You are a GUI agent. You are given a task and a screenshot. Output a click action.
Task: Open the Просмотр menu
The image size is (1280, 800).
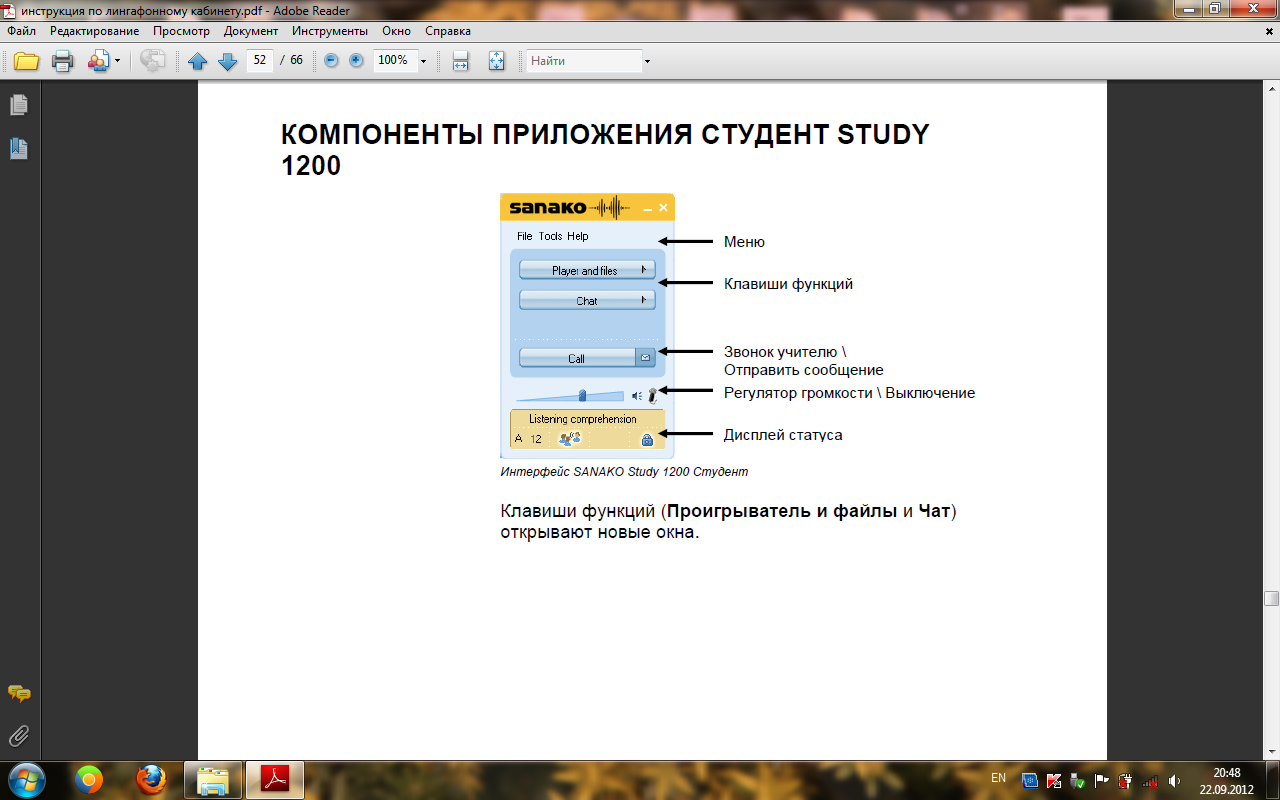click(x=181, y=31)
